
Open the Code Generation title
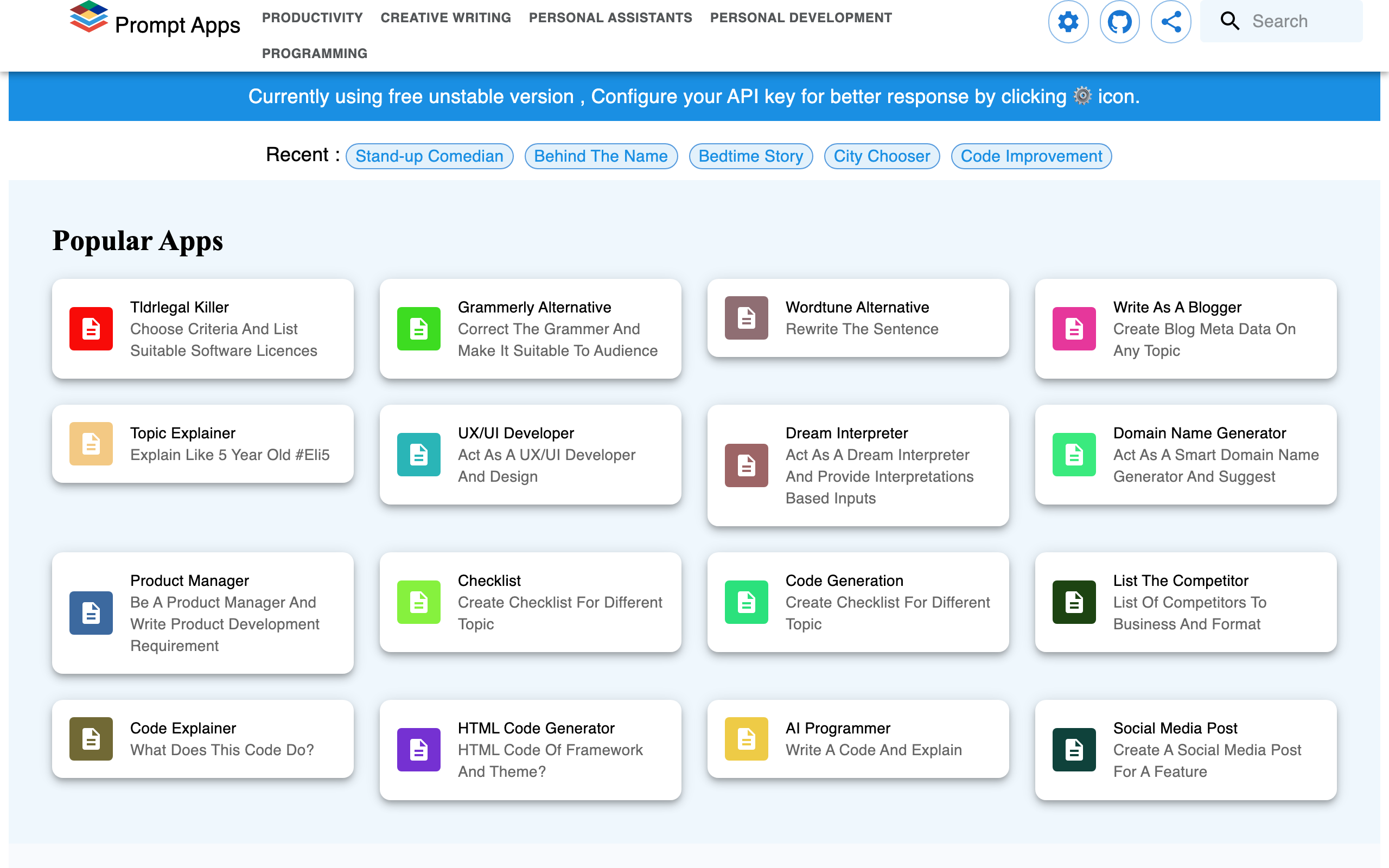tap(844, 580)
